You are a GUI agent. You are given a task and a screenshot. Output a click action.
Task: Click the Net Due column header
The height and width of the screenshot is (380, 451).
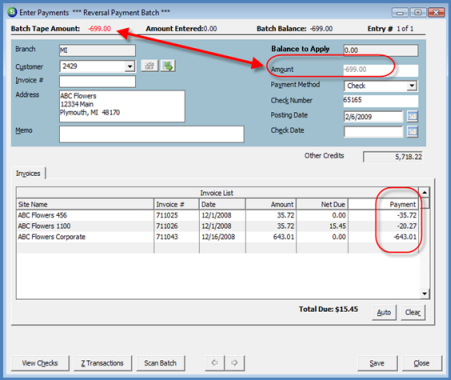point(322,204)
